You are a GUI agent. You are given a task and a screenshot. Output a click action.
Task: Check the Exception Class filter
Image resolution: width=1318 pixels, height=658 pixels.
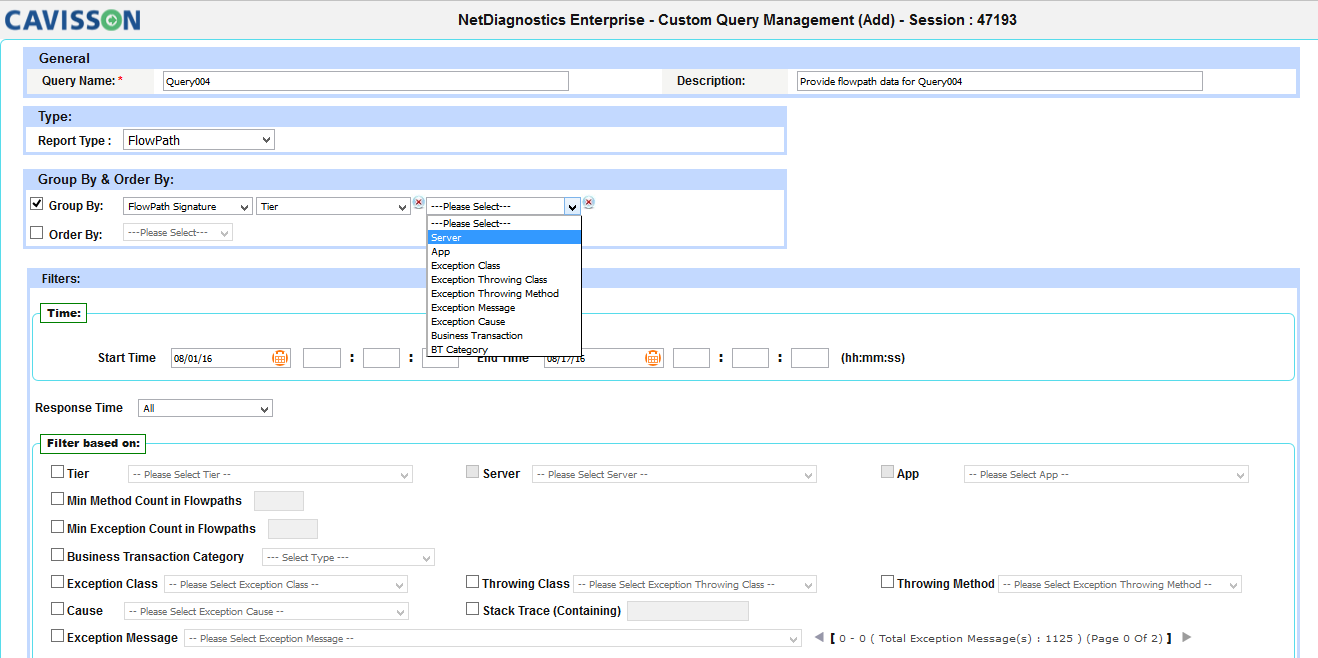pyautogui.click(x=58, y=582)
